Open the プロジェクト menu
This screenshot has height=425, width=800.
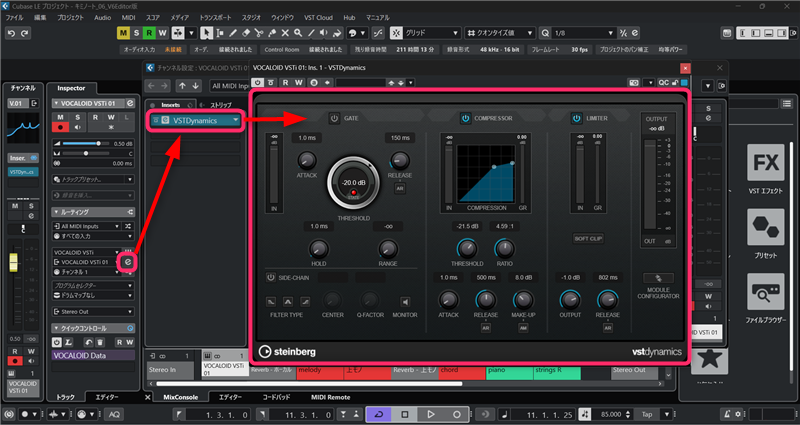(70, 18)
